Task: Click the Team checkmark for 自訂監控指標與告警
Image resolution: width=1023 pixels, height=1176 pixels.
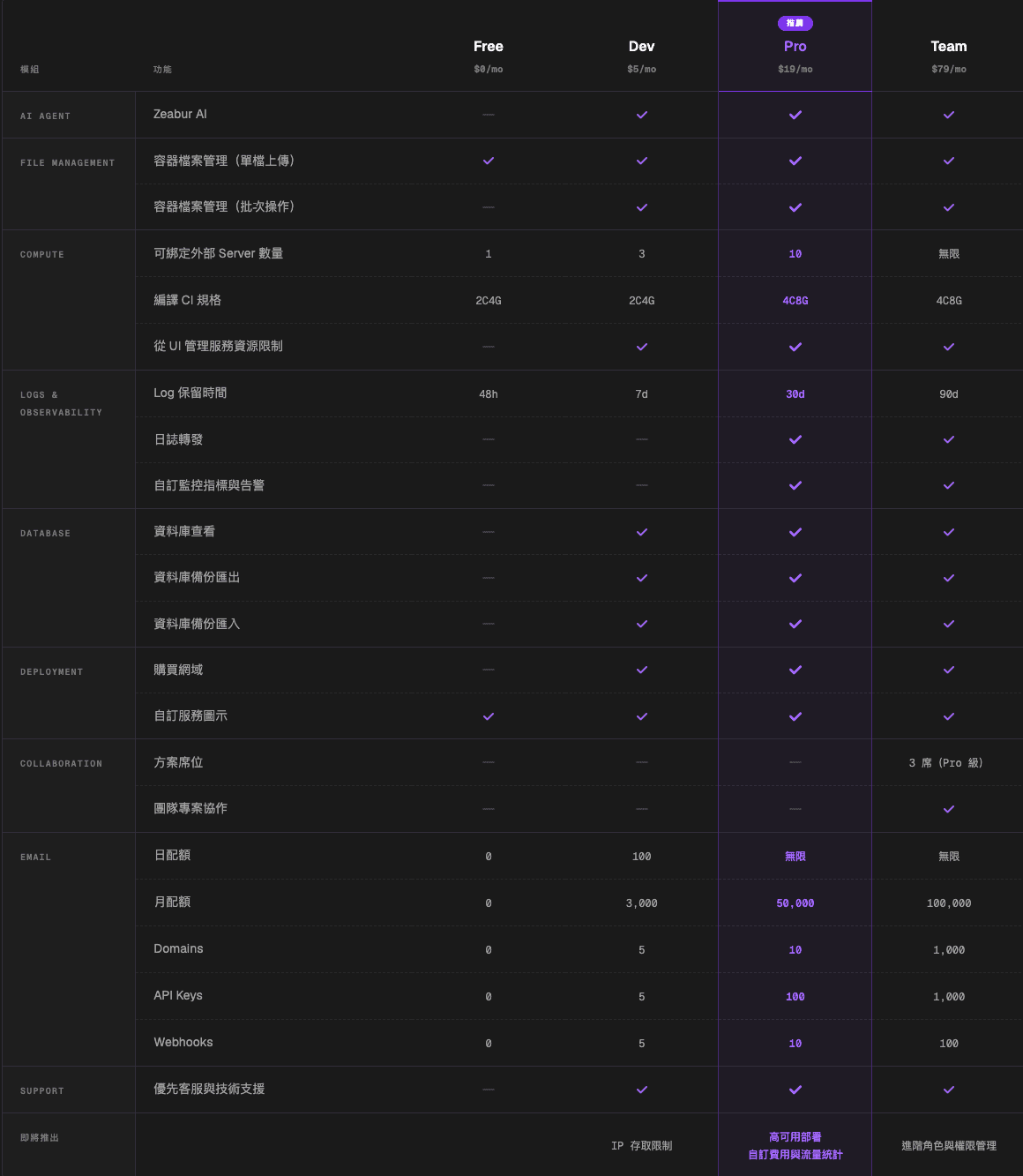Action: point(948,485)
